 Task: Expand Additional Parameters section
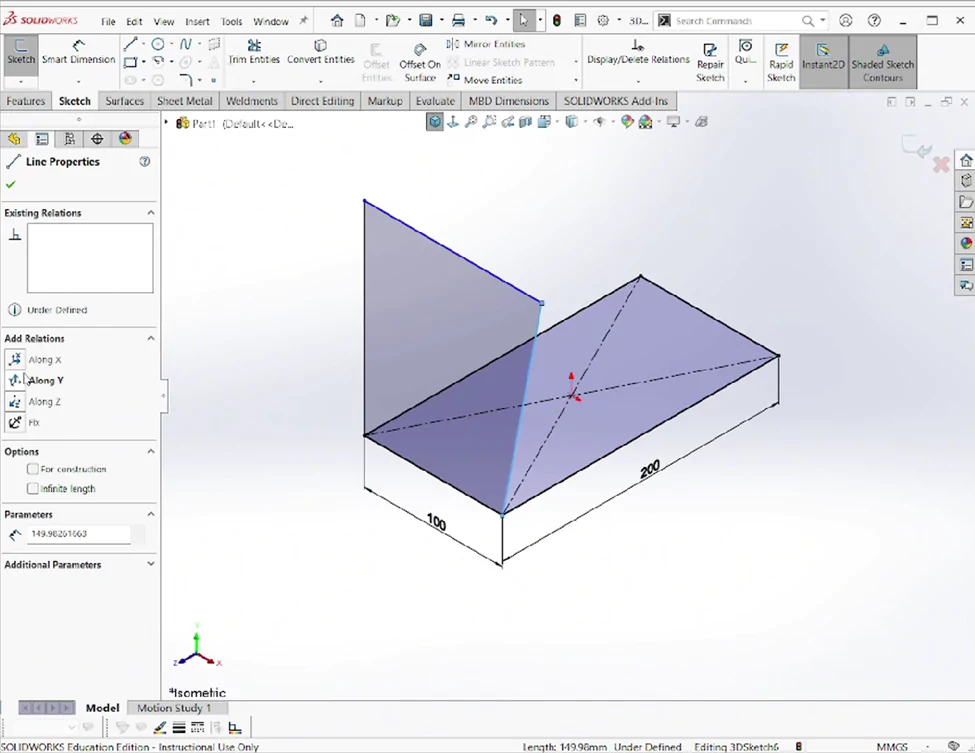tap(150, 564)
